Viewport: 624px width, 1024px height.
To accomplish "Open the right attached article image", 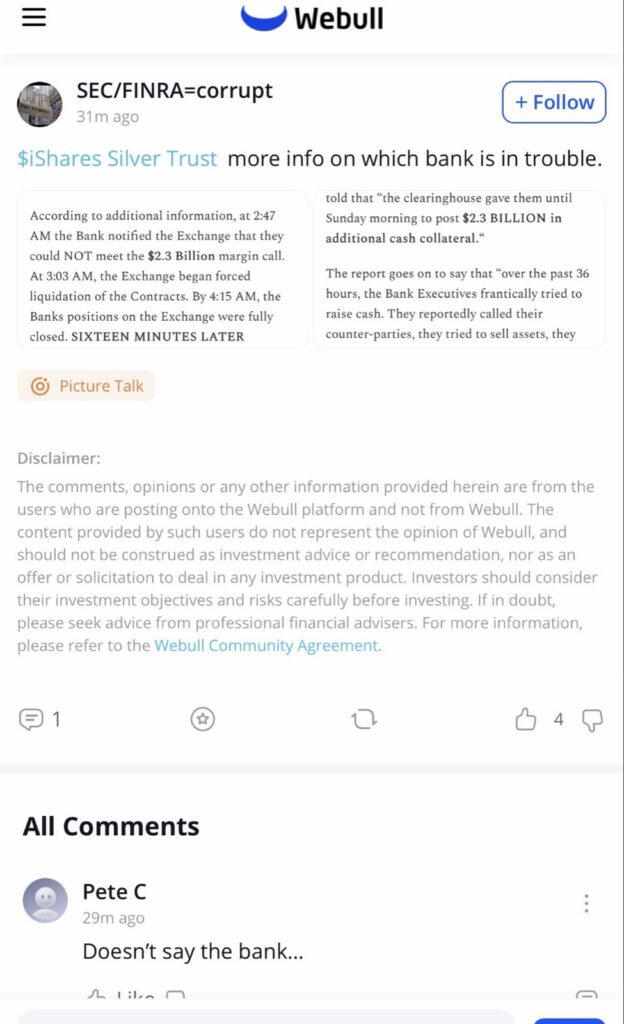I will click(x=459, y=270).
